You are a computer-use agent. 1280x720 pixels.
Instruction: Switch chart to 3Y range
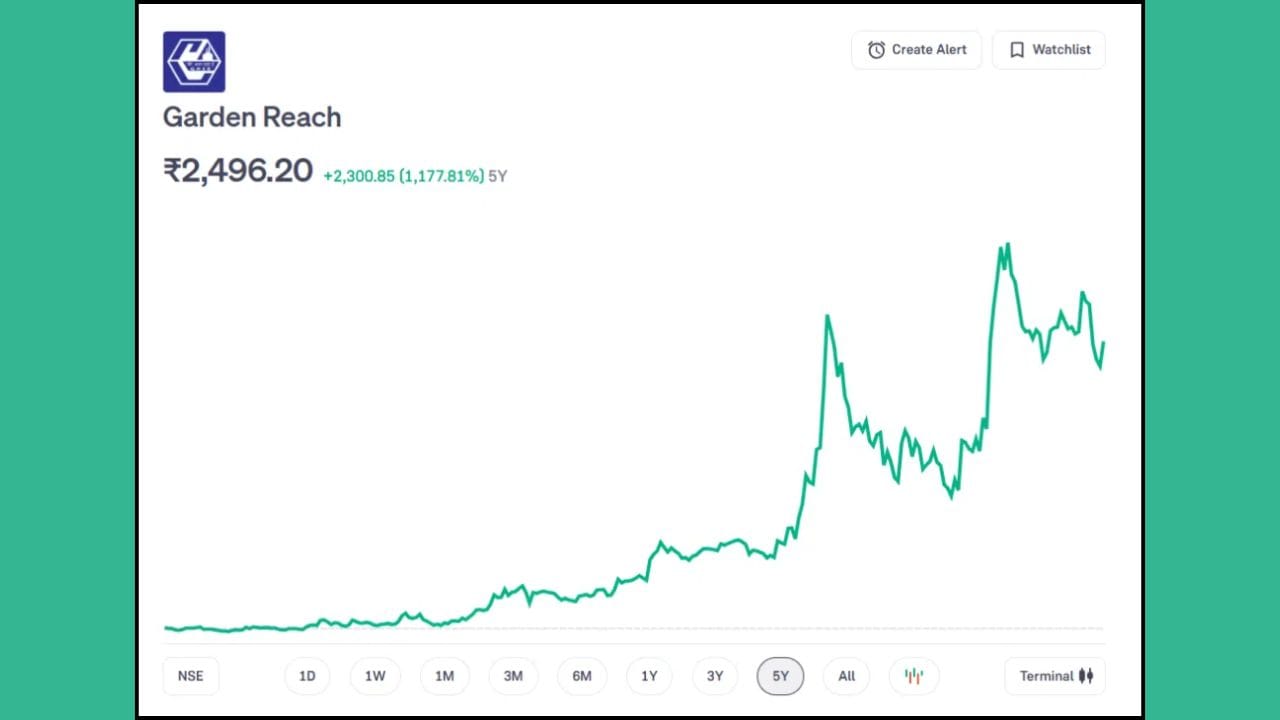715,676
